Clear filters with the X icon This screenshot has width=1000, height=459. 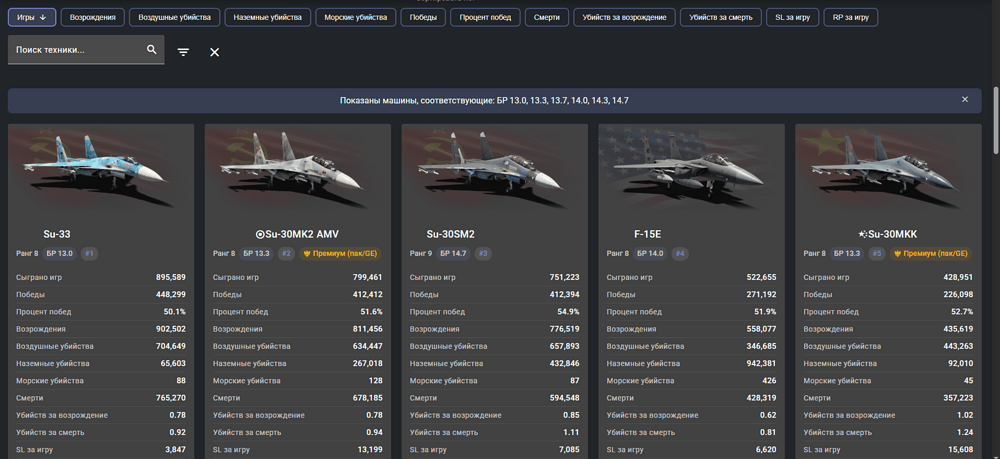point(214,52)
